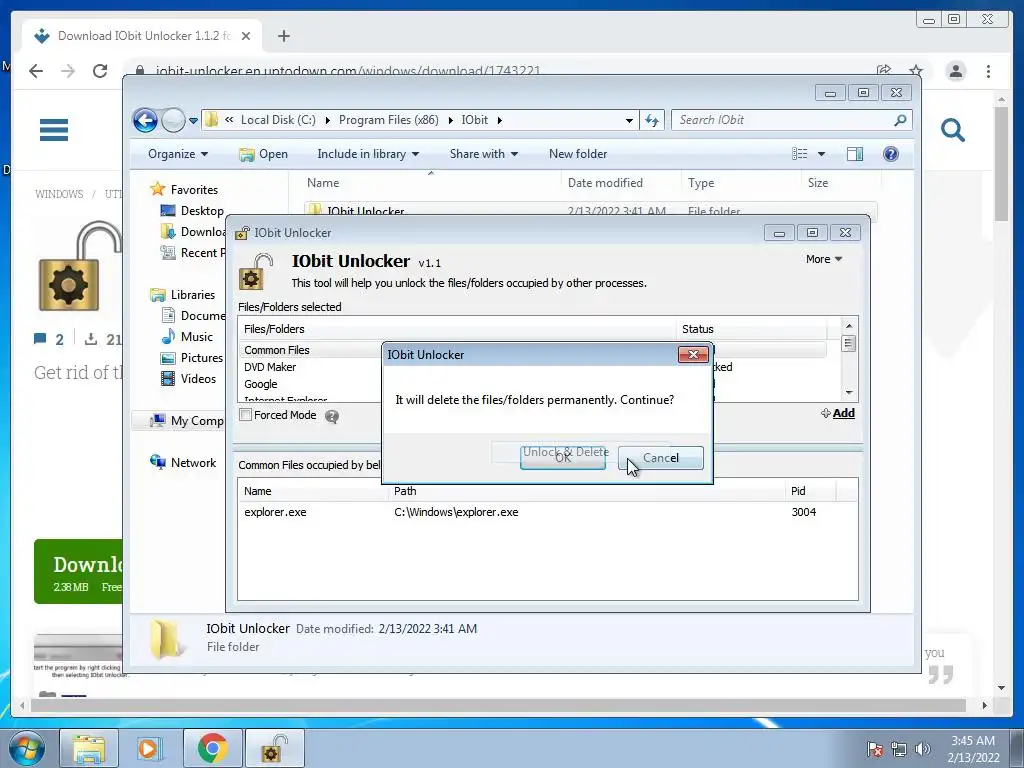
Task: Click Program Files (x86) breadcrumb in address bar
Action: pyautogui.click(x=389, y=120)
